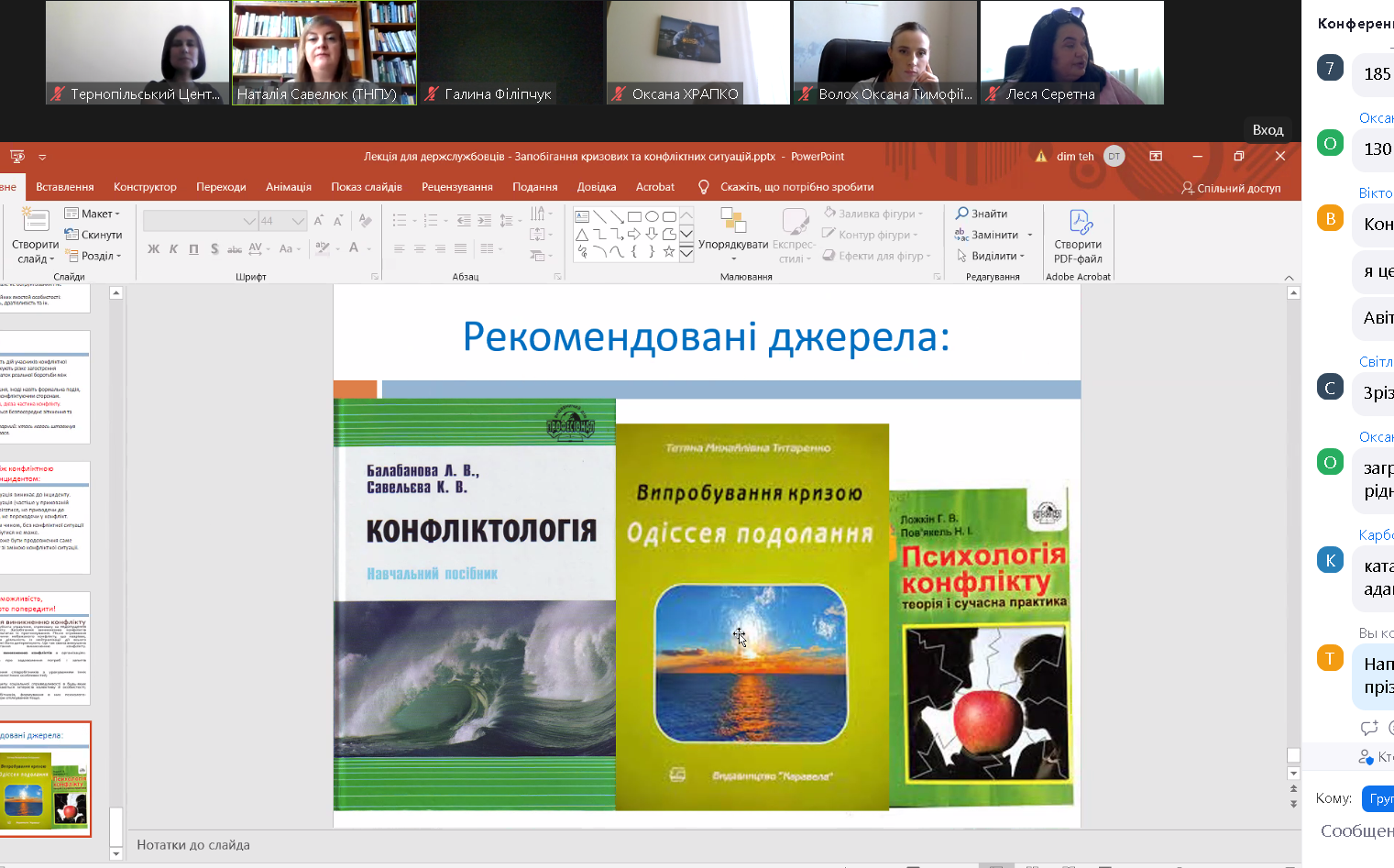The width and height of the screenshot is (1394, 868).
Task: Select the right arrow shape
Action: pos(634,234)
